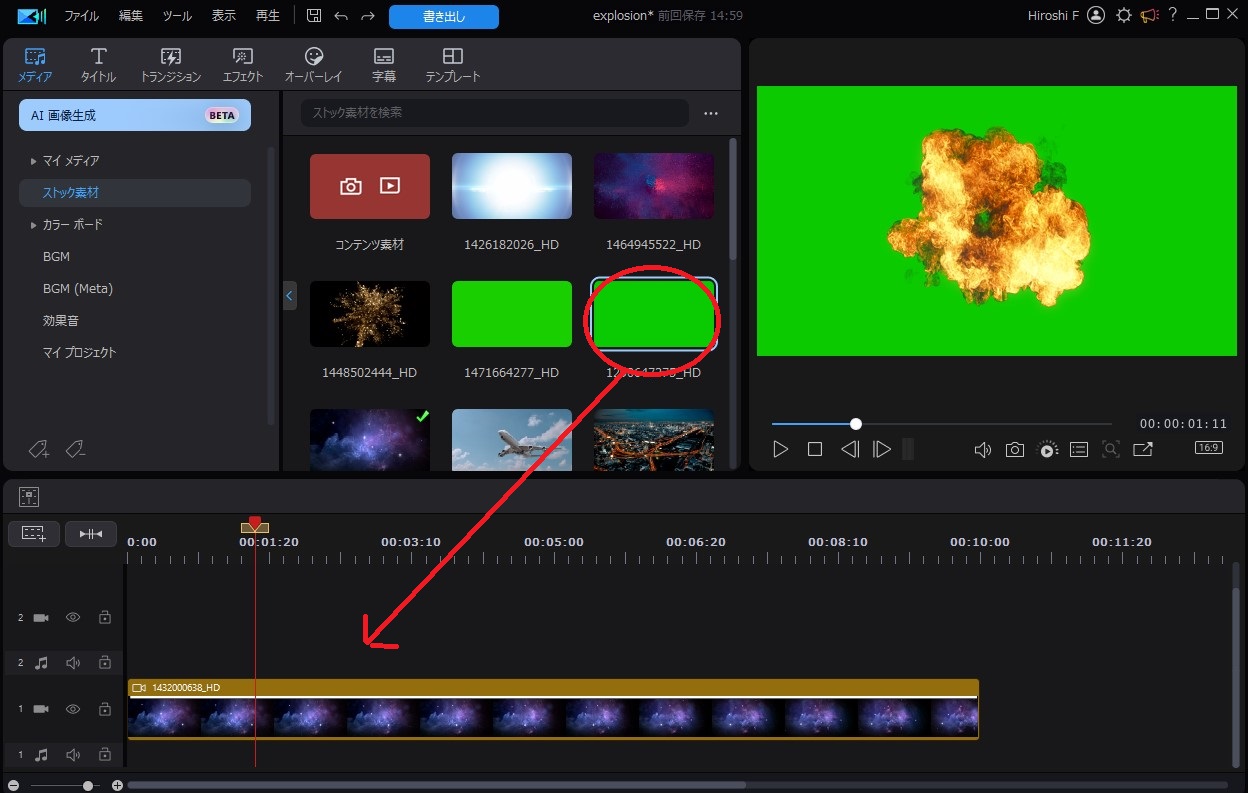Viewport: 1248px width, 793px height.
Task: Click the stop button in preview
Action: 815,450
